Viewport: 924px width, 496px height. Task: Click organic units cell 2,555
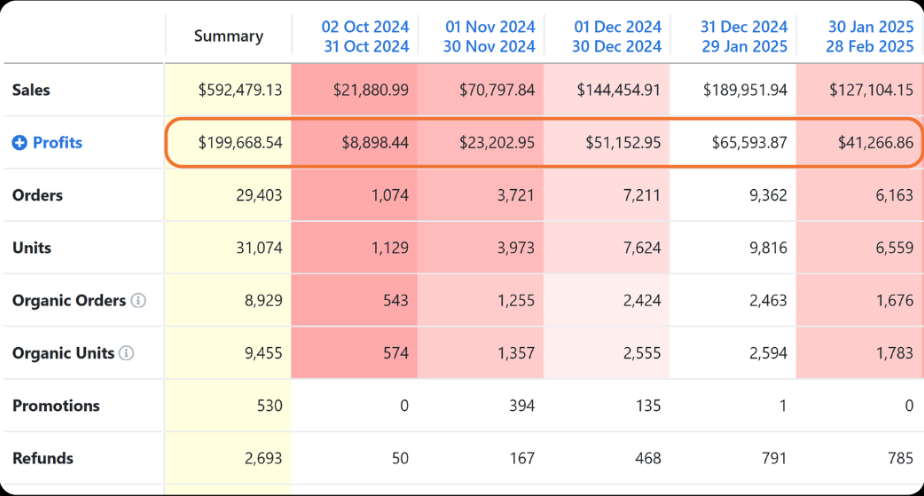click(642, 353)
